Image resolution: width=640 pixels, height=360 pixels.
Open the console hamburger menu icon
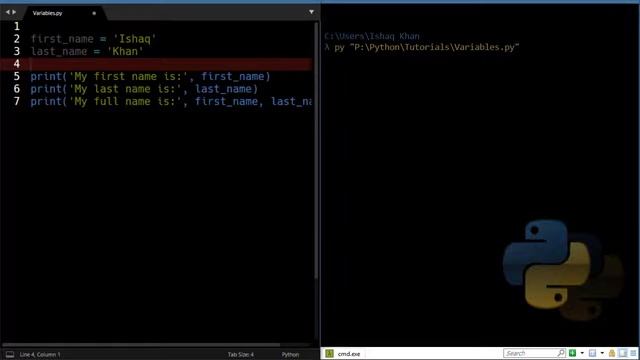[633, 353]
